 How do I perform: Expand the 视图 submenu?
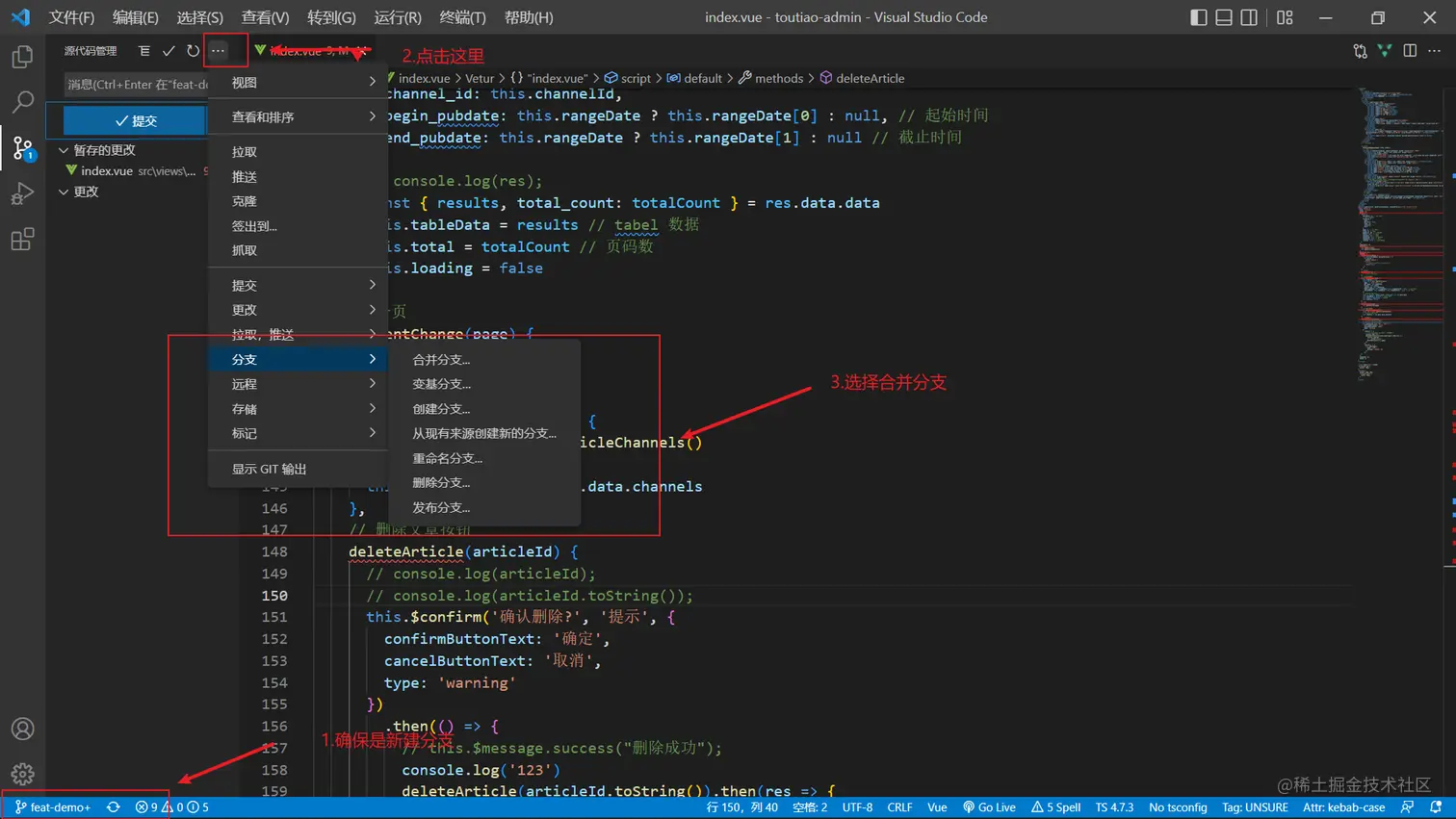coord(298,83)
